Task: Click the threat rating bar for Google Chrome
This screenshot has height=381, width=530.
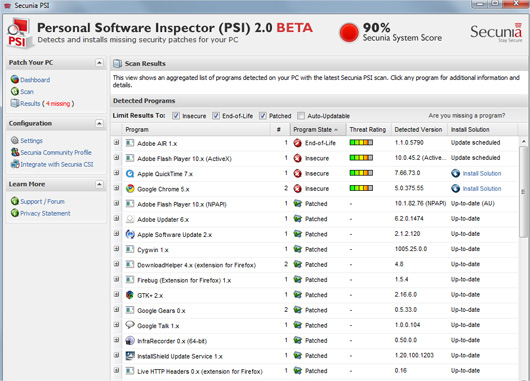Action: pos(361,188)
